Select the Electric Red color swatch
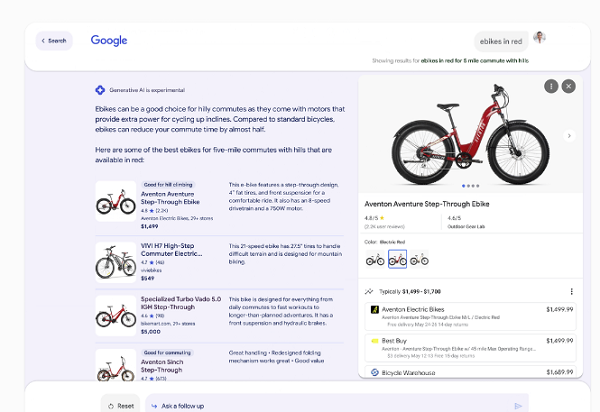Image resolution: width=600 pixels, height=412 pixels. click(397, 260)
